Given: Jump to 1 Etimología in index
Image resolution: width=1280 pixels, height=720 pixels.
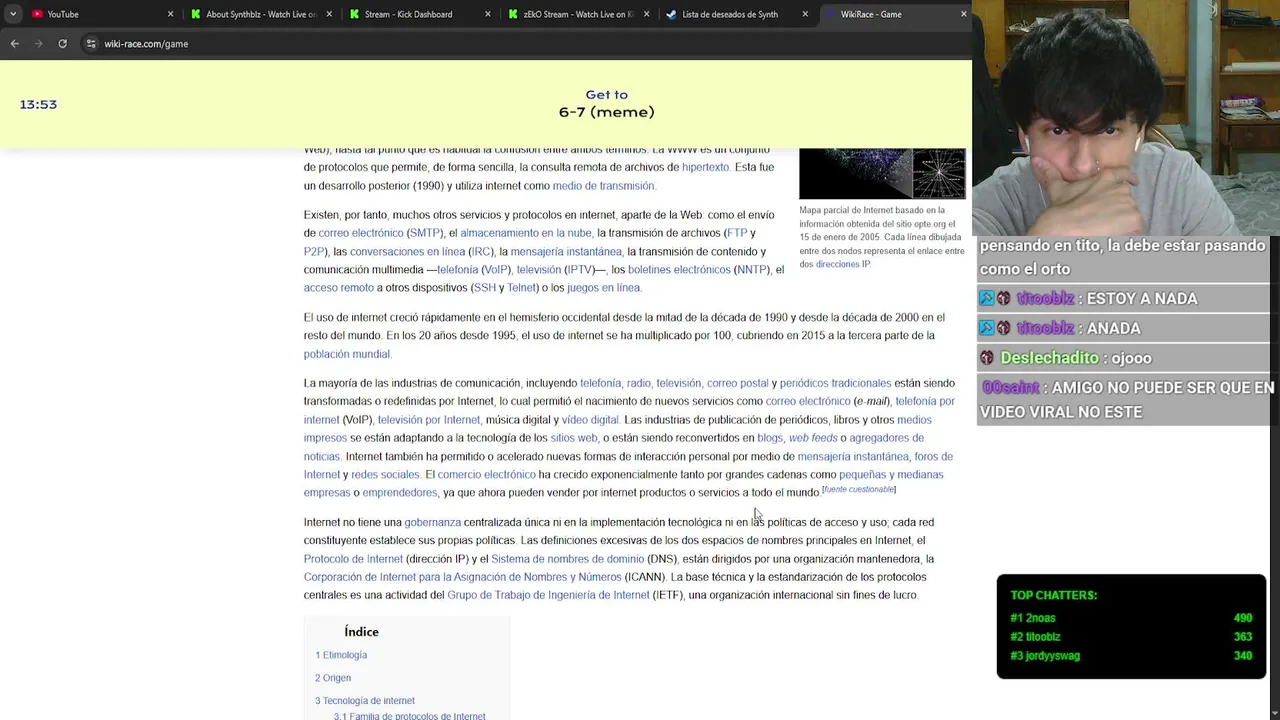Looking at the screenshot, I should 341,655.
